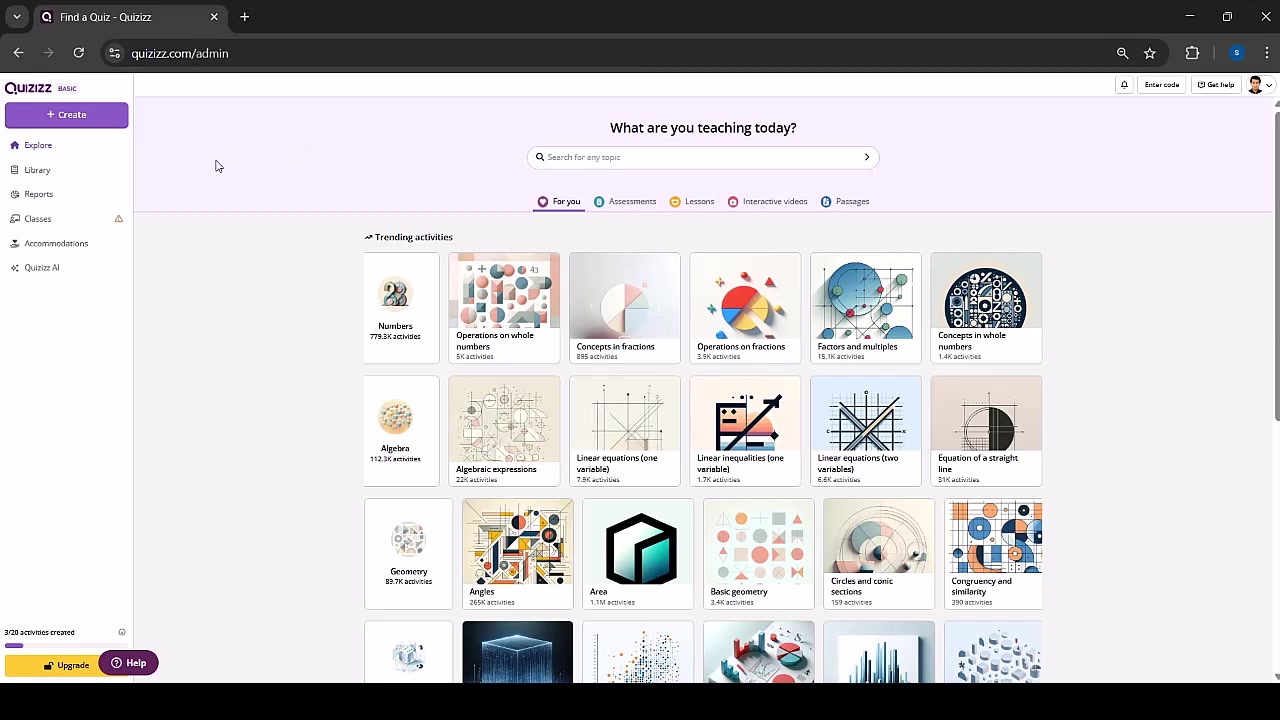Open Accommodations in the sidebar
This screenshot has height=720, width=1280.
(x=49, y=243)
